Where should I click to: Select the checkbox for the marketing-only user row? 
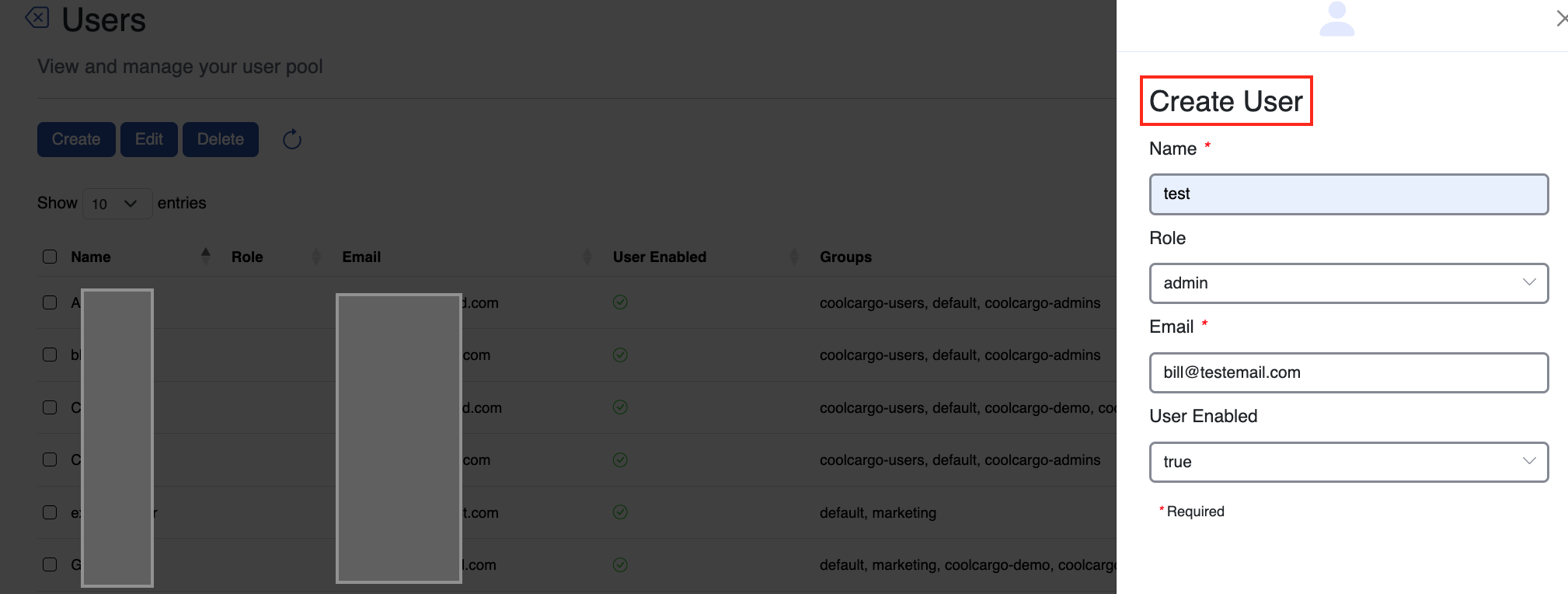(50, 512)
